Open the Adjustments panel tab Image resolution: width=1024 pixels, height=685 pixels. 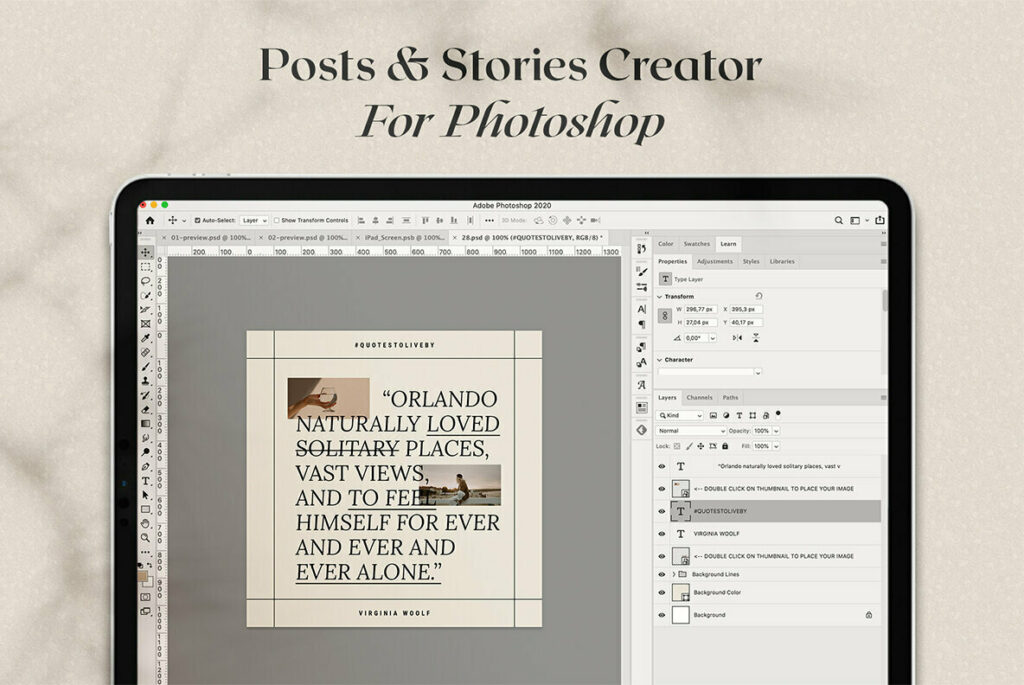coord(714,261)
